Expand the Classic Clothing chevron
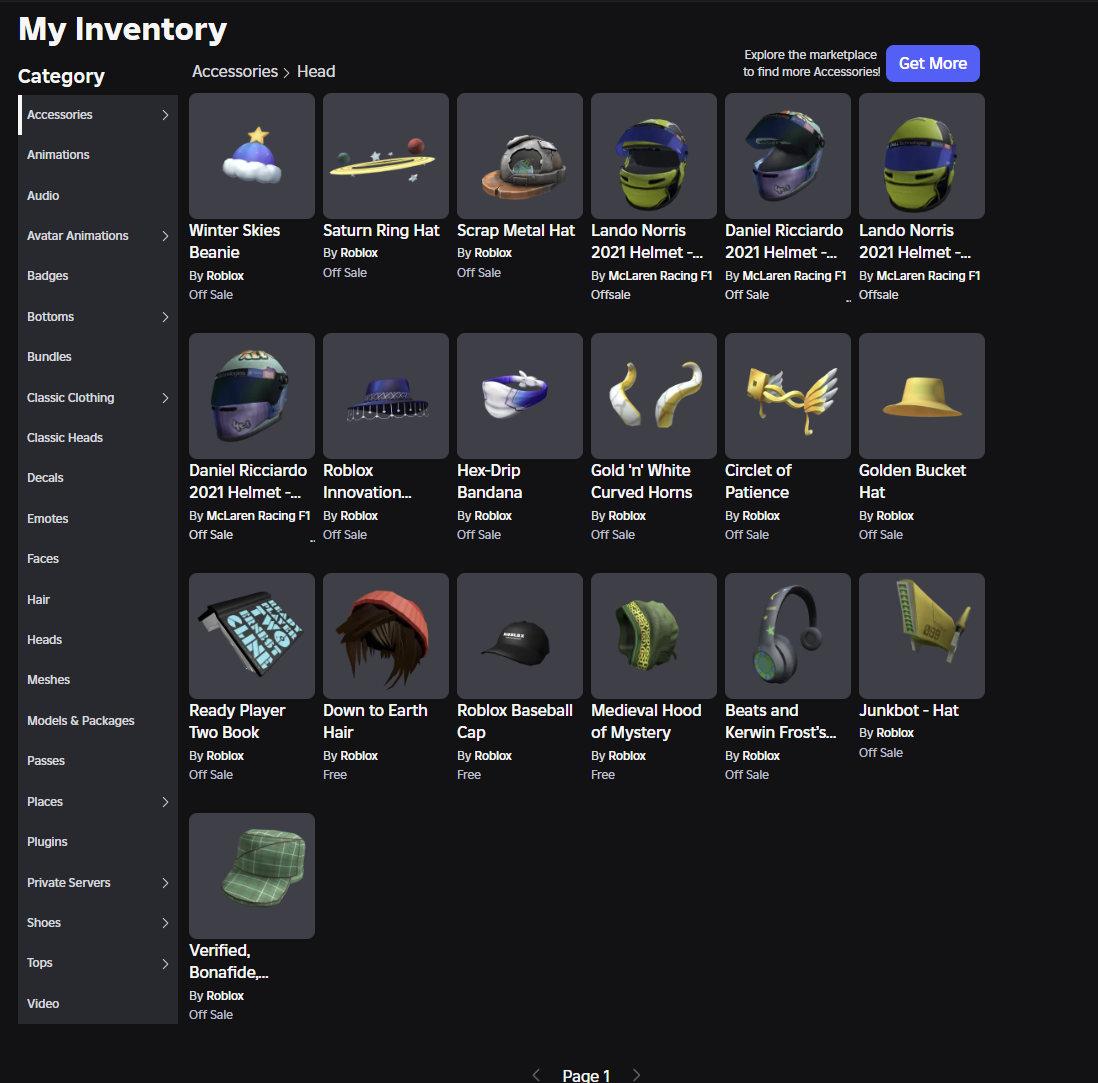1098x1083 pixels. 165,398
